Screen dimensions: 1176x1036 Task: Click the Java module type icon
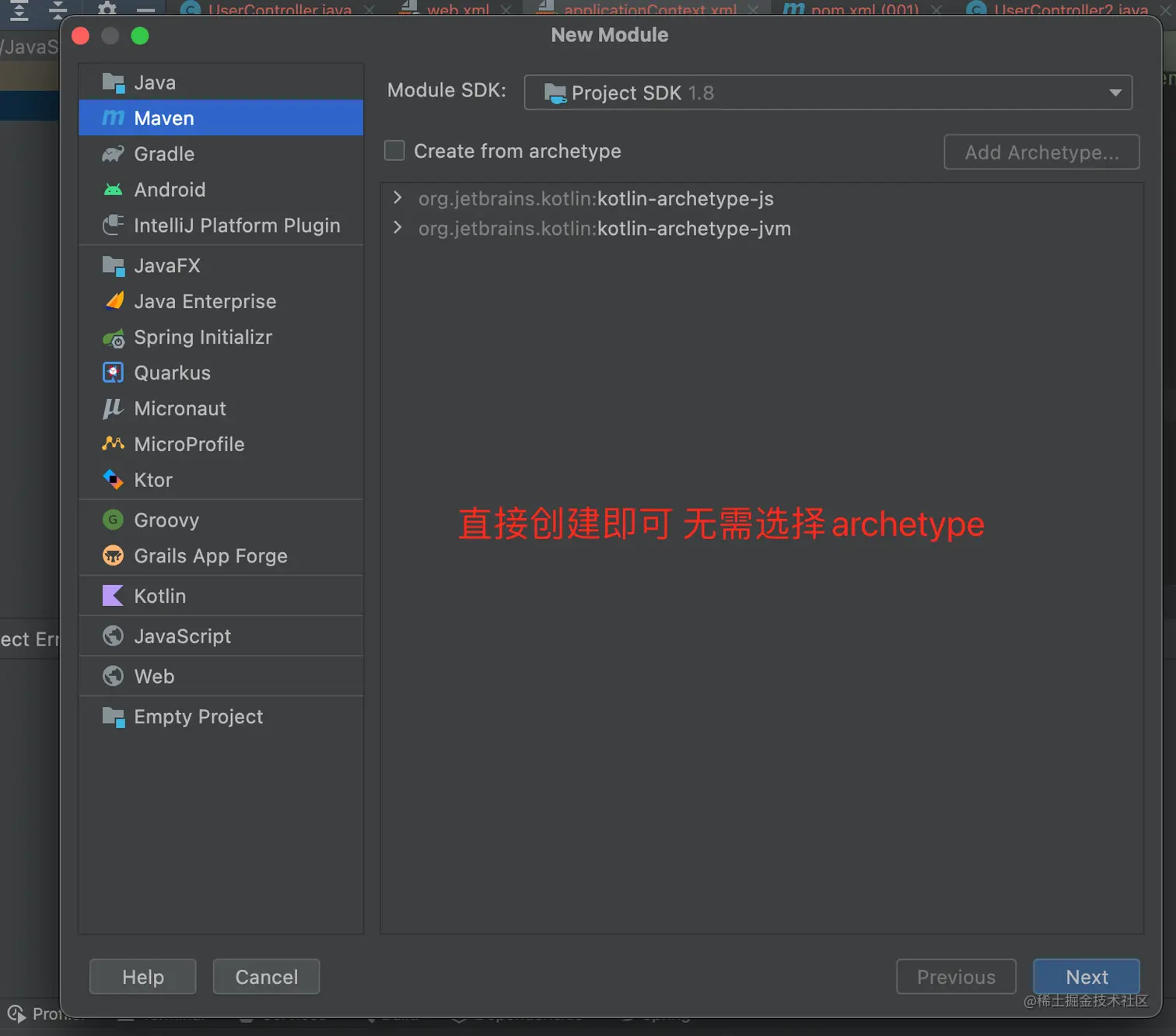[114, 82]
